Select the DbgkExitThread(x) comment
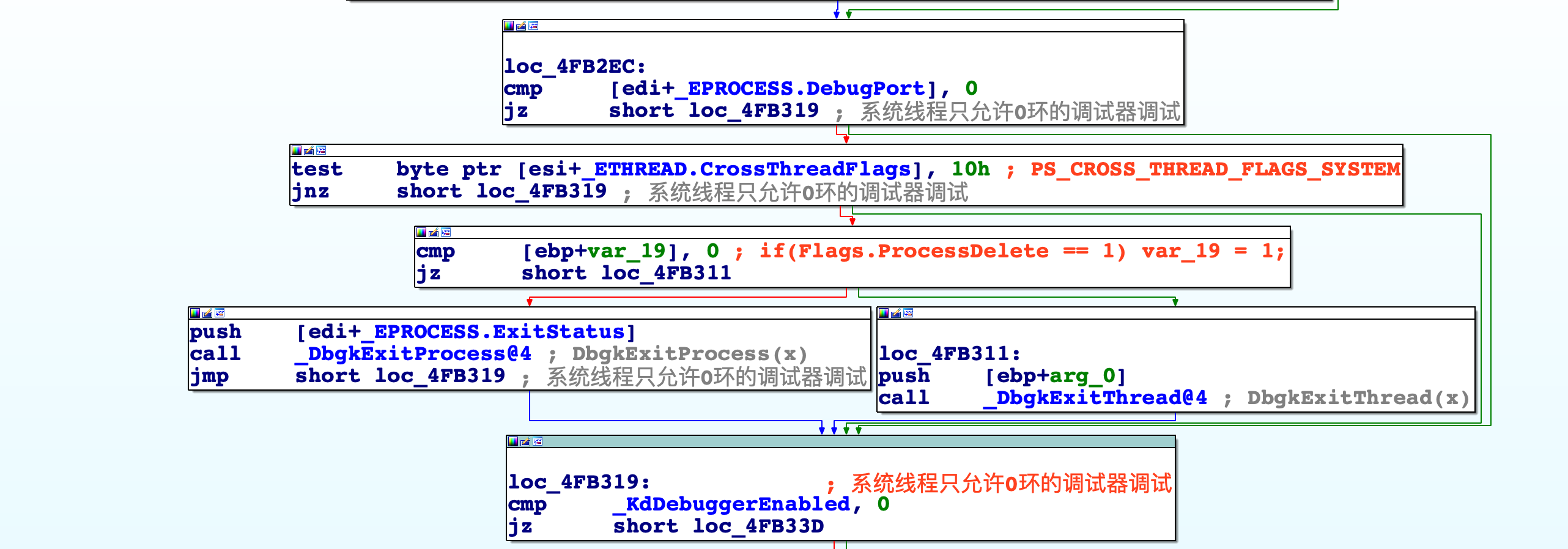This screenshot has width=1568, height=549. pyautogui.click(x=1358, y=398)
